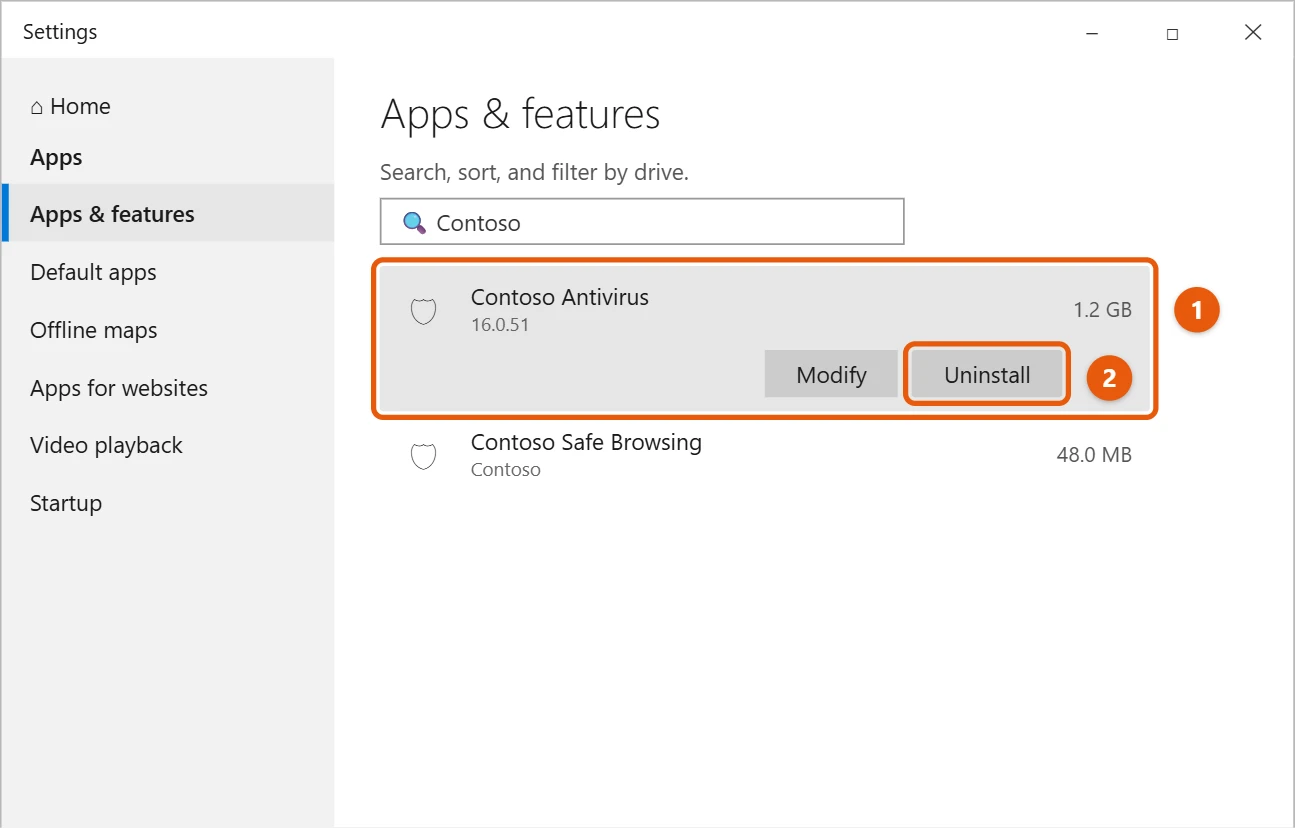Click the Apps sidebar heading
The image size is (1295, 828).
click(x=56, y=157)
